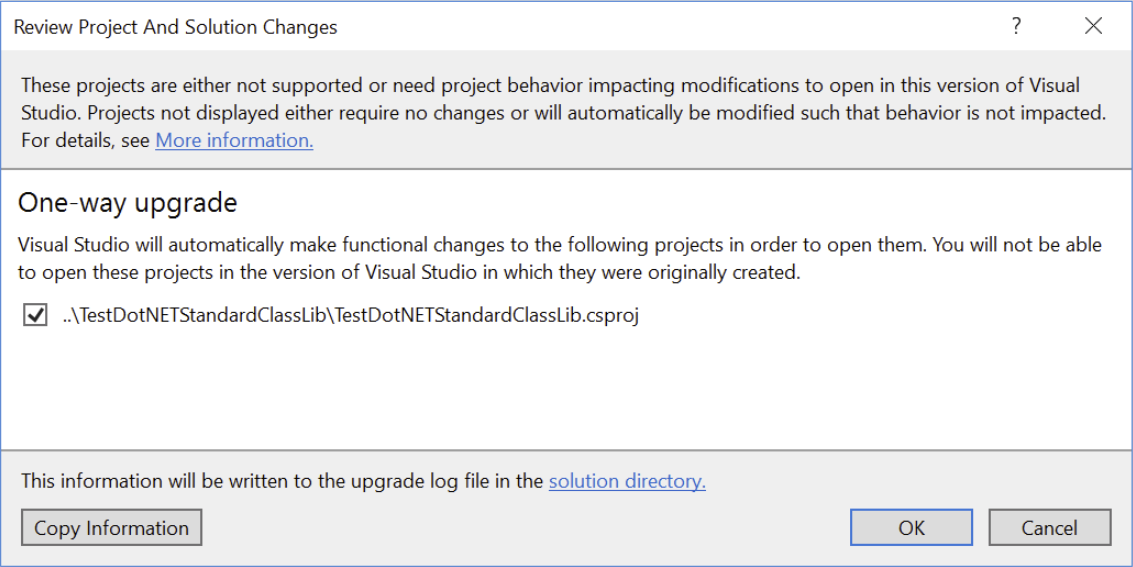Image resolution: width=1133 pixels, height=567 pixels.
Task: Click the Visual Studio functional changes description text
Action: [559, 259]
